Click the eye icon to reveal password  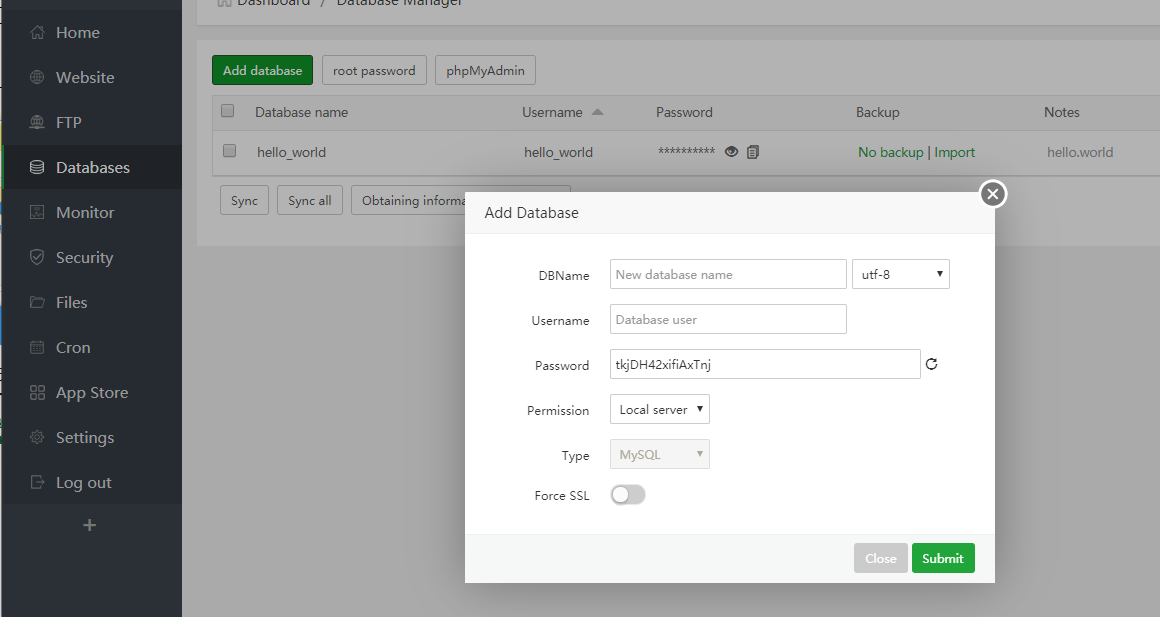[731, 152]
